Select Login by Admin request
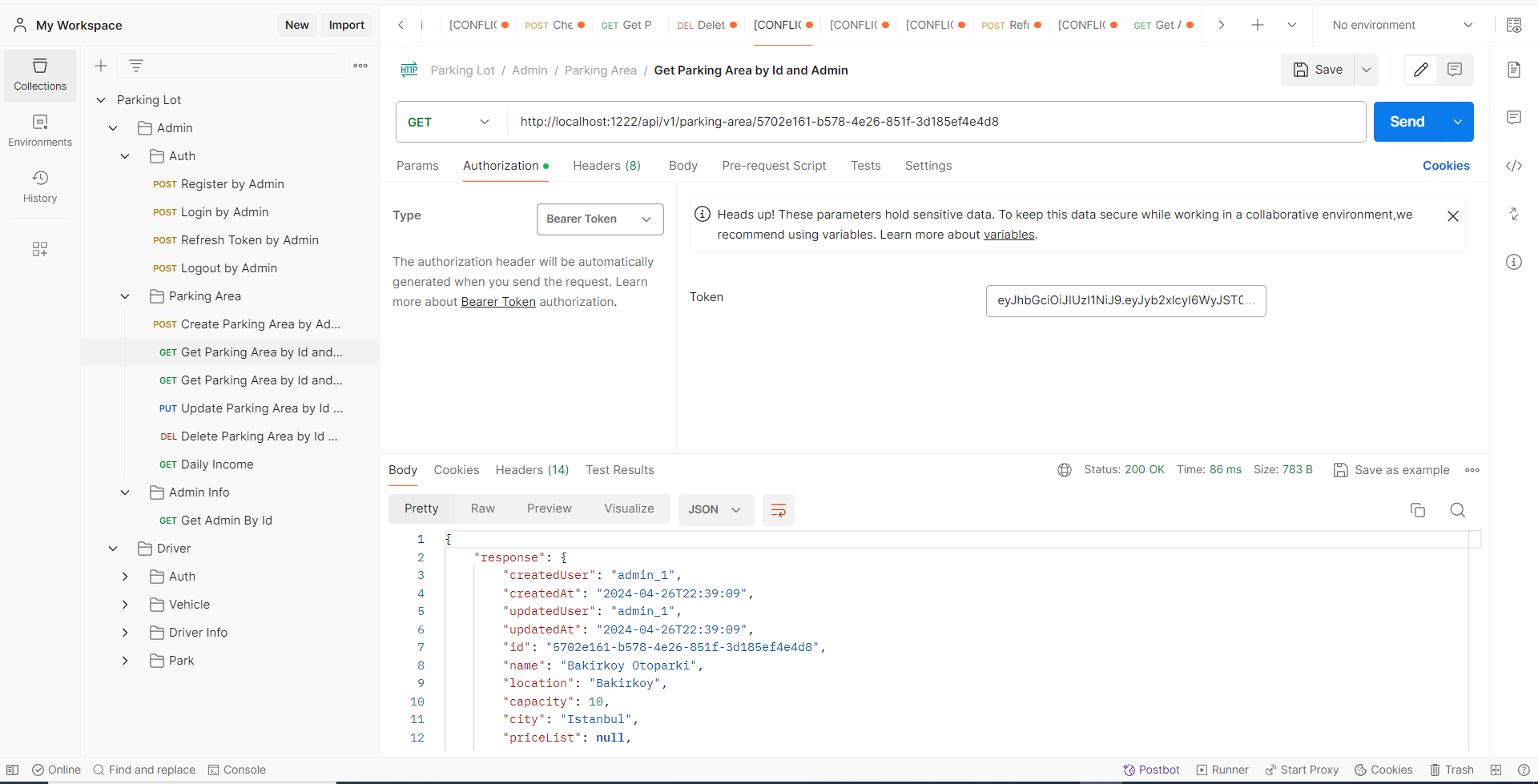Viewport: 1538px width, 784px height. [x=224, y=212]
